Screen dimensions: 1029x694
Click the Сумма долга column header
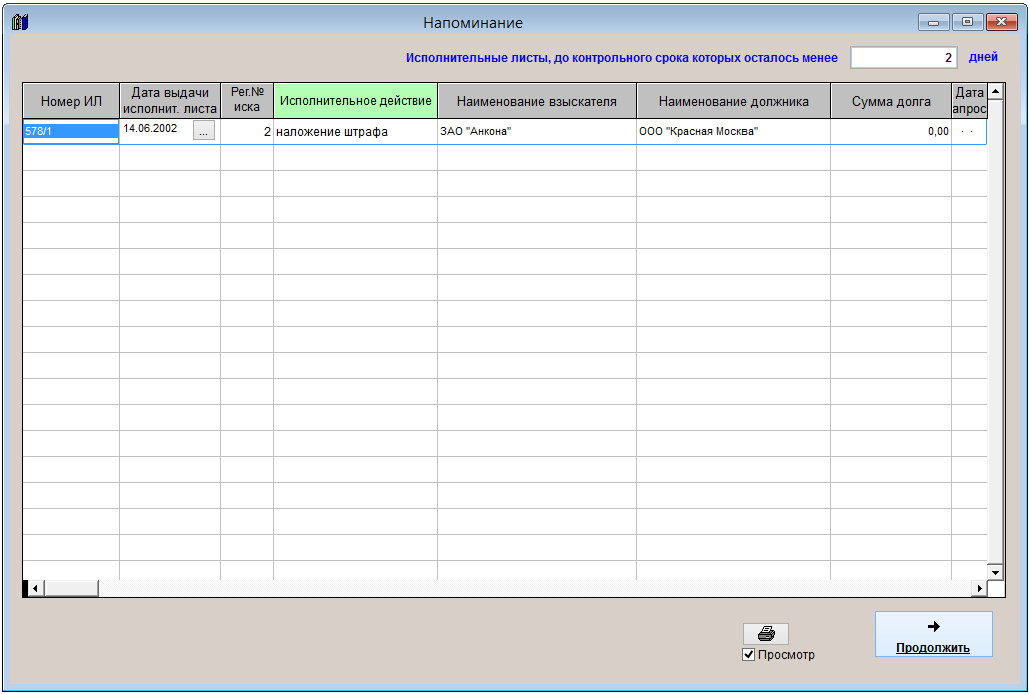[x=890, y=101]
